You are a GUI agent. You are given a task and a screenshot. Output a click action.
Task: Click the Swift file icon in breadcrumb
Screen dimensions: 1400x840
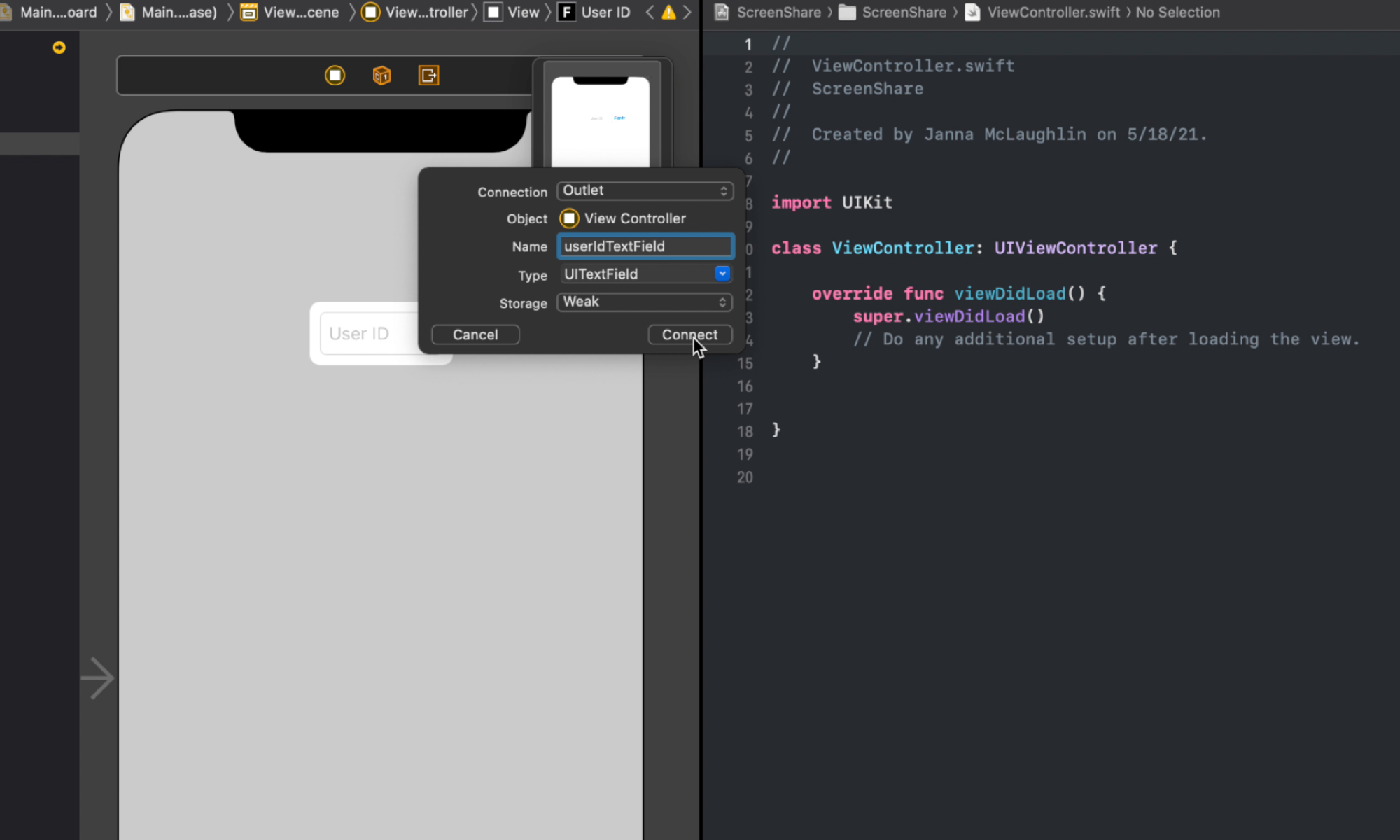point(972,13)
